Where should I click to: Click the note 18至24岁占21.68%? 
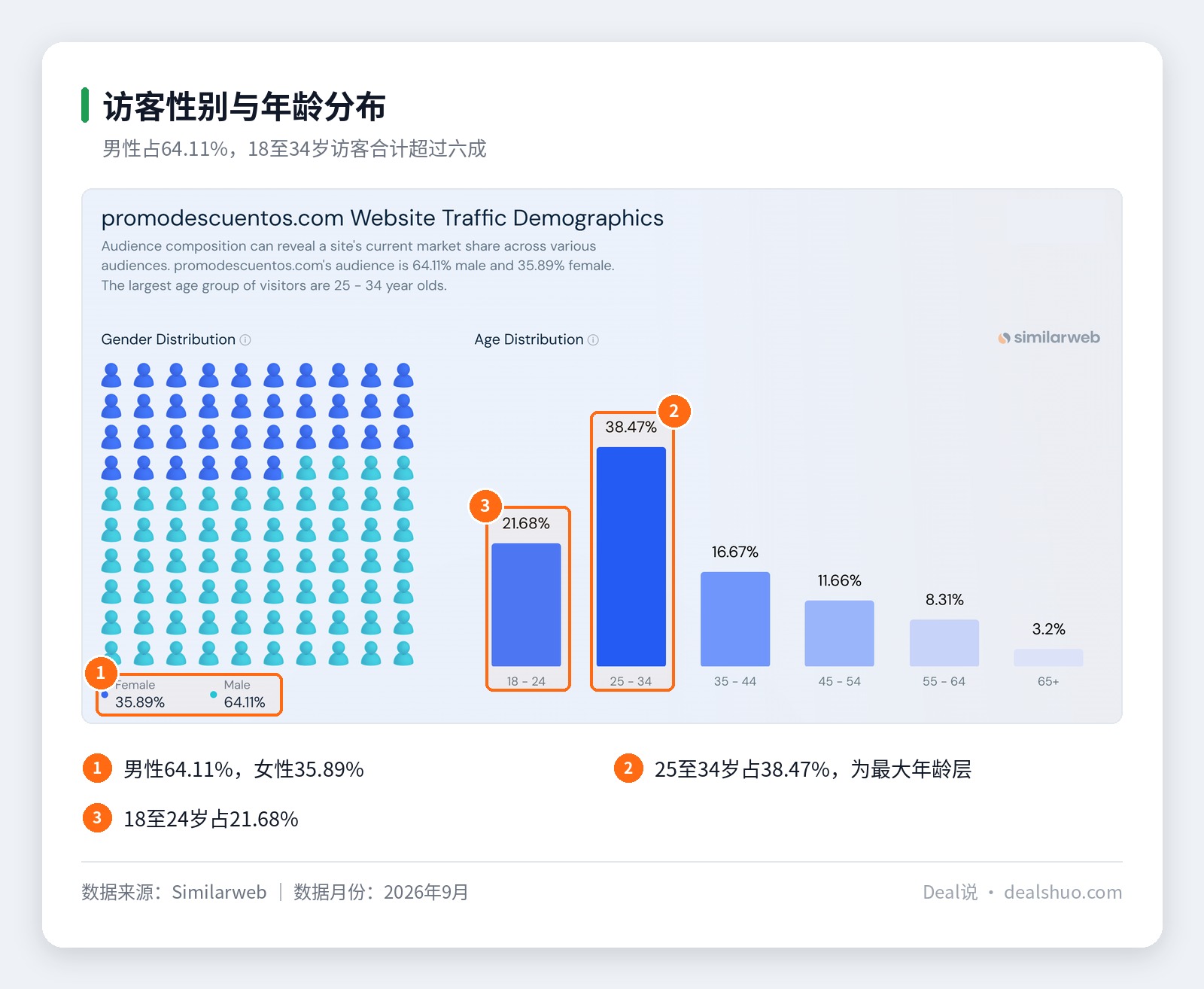211,819
